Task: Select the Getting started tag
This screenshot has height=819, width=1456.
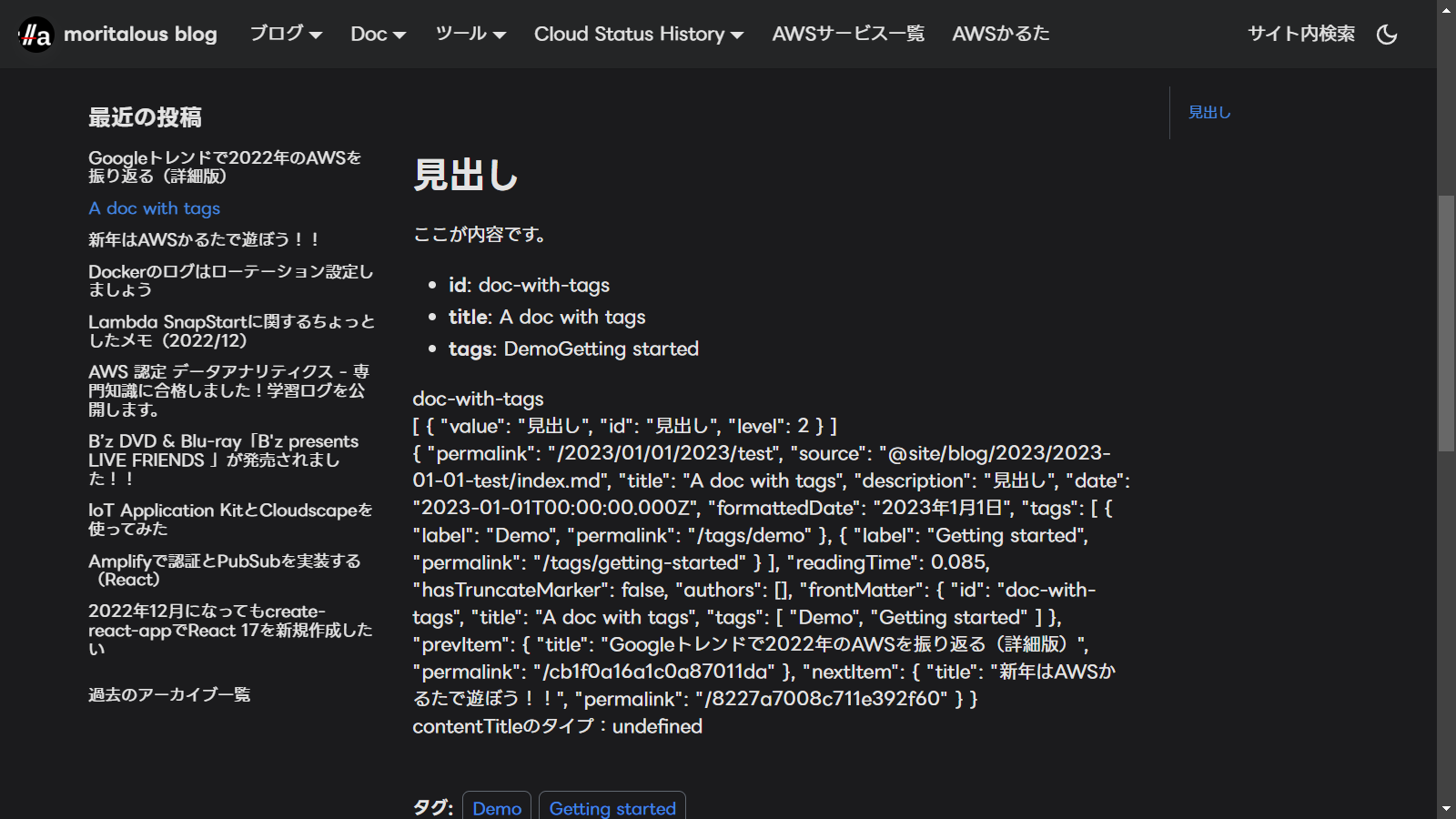Action: [612, 807]
